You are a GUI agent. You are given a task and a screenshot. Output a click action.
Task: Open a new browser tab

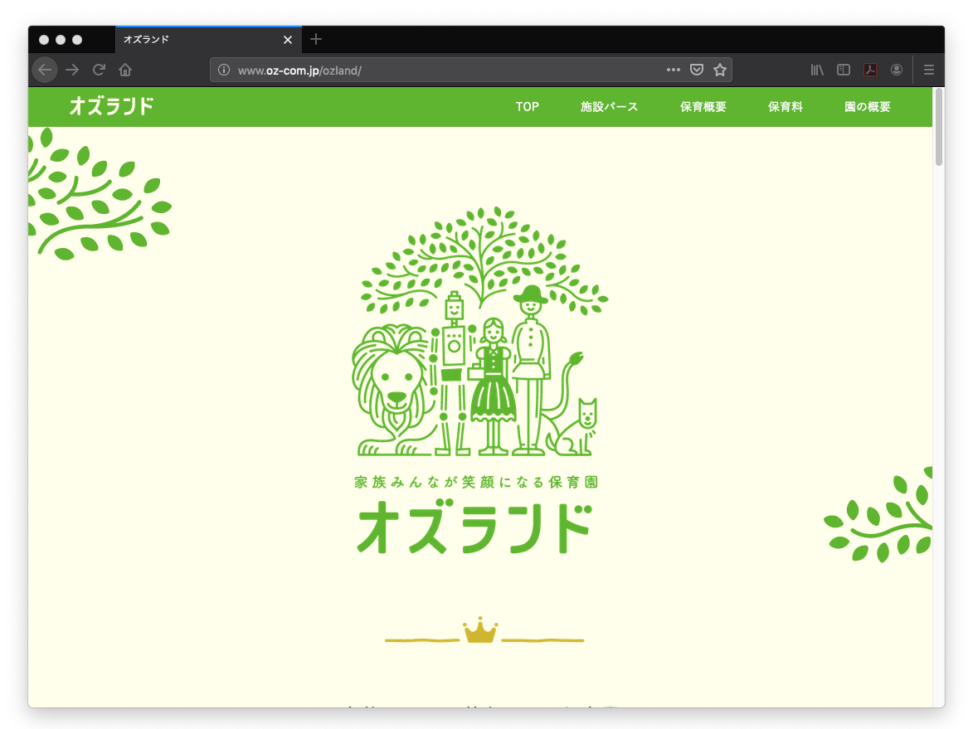pyautogui.click(x=316, y=39)
